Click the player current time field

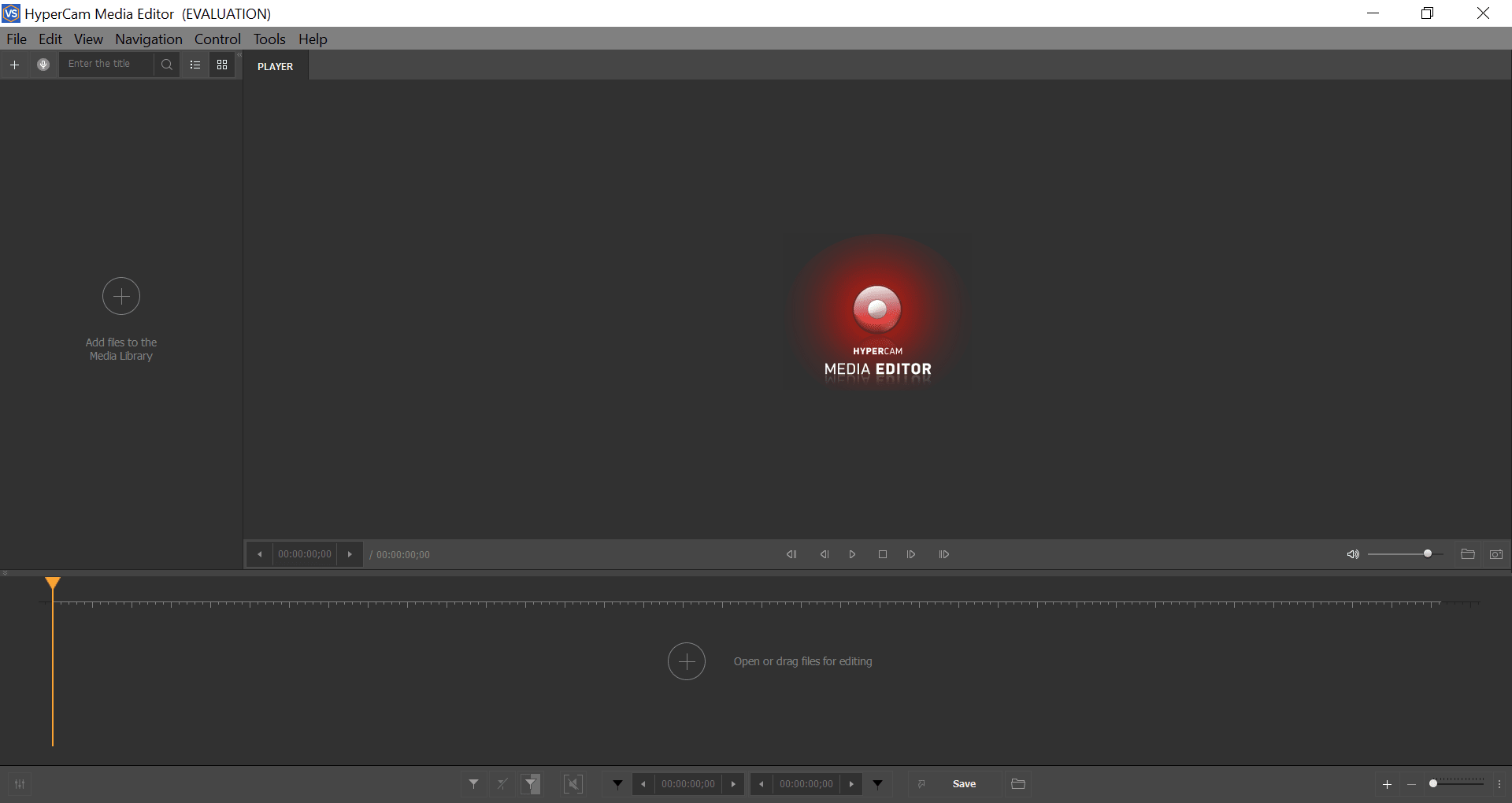[305, 554]
